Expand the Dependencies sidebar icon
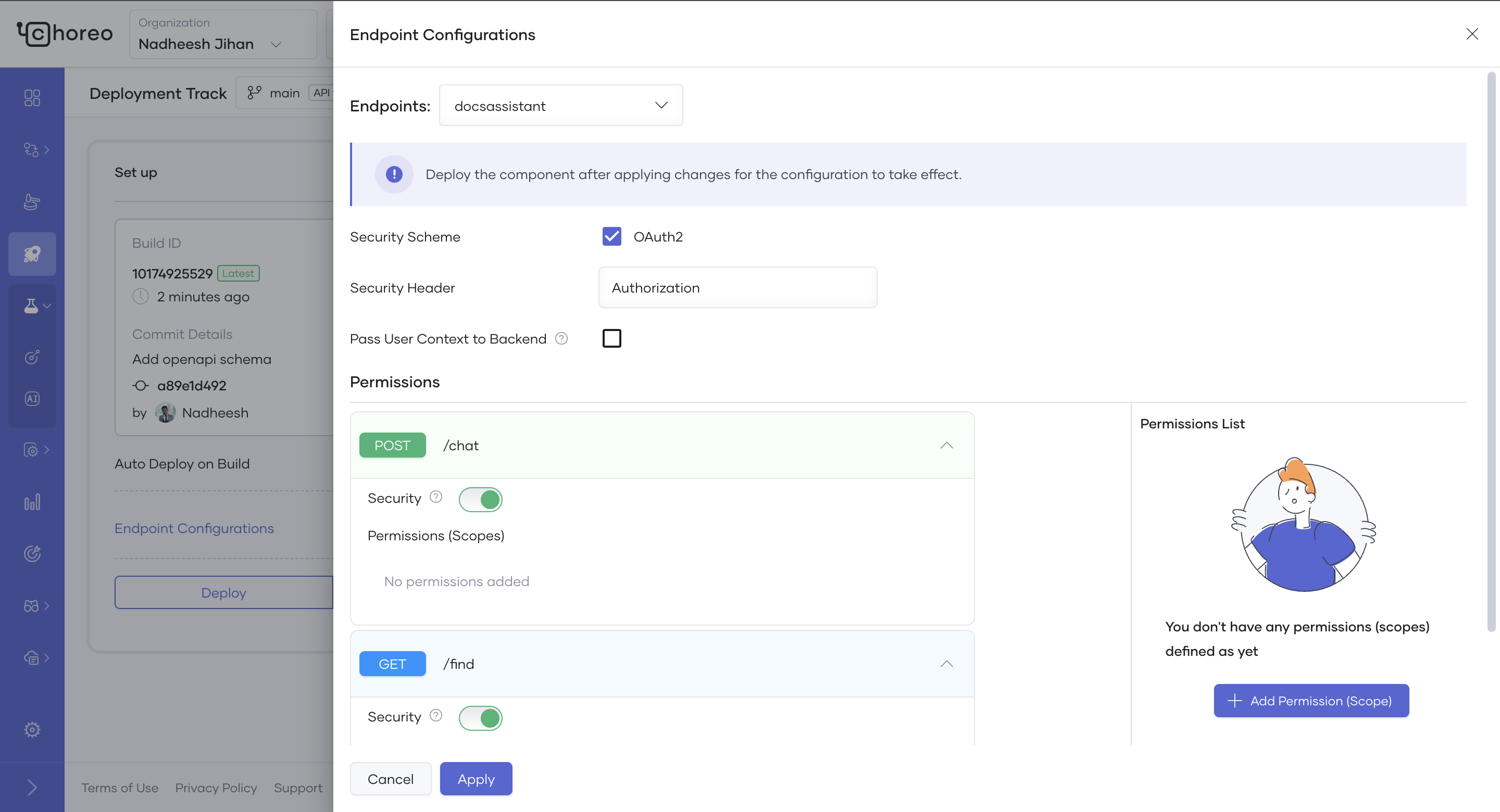The image size is (1500, 812). tap(31, 149)
